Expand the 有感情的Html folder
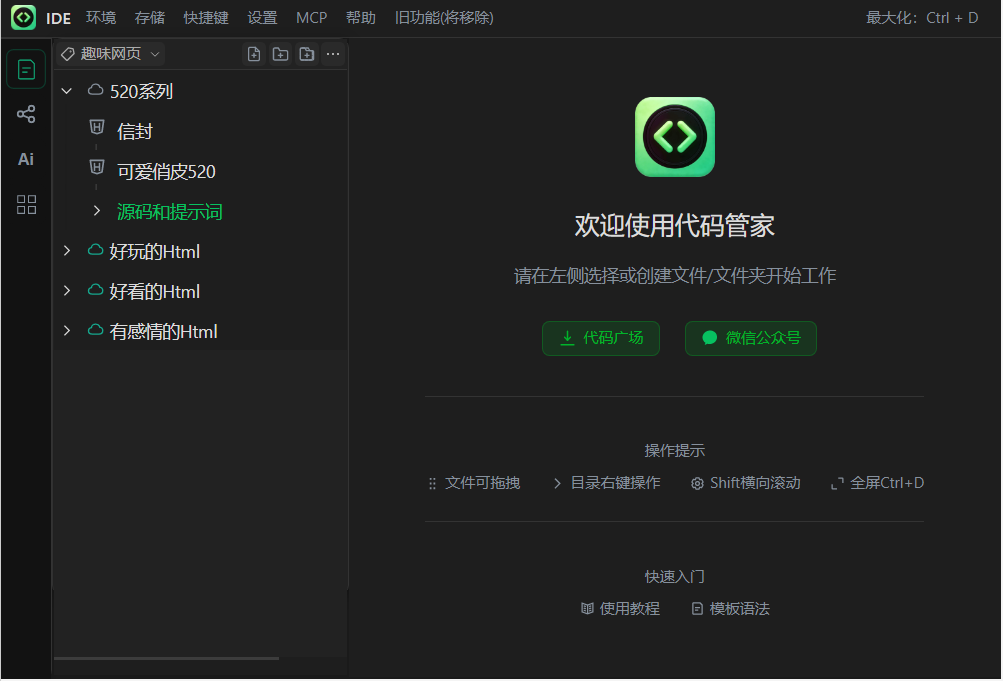Screen dimensions: 1003x681 [x=67, y=331]
